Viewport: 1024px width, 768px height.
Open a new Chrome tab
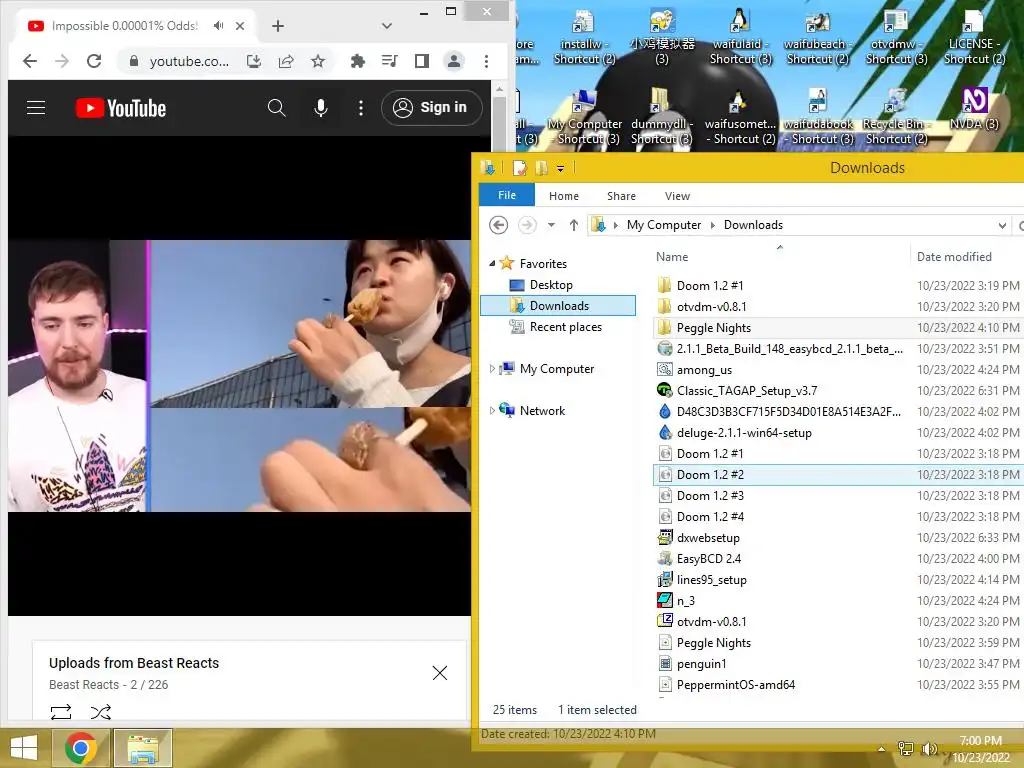(278, 26)
